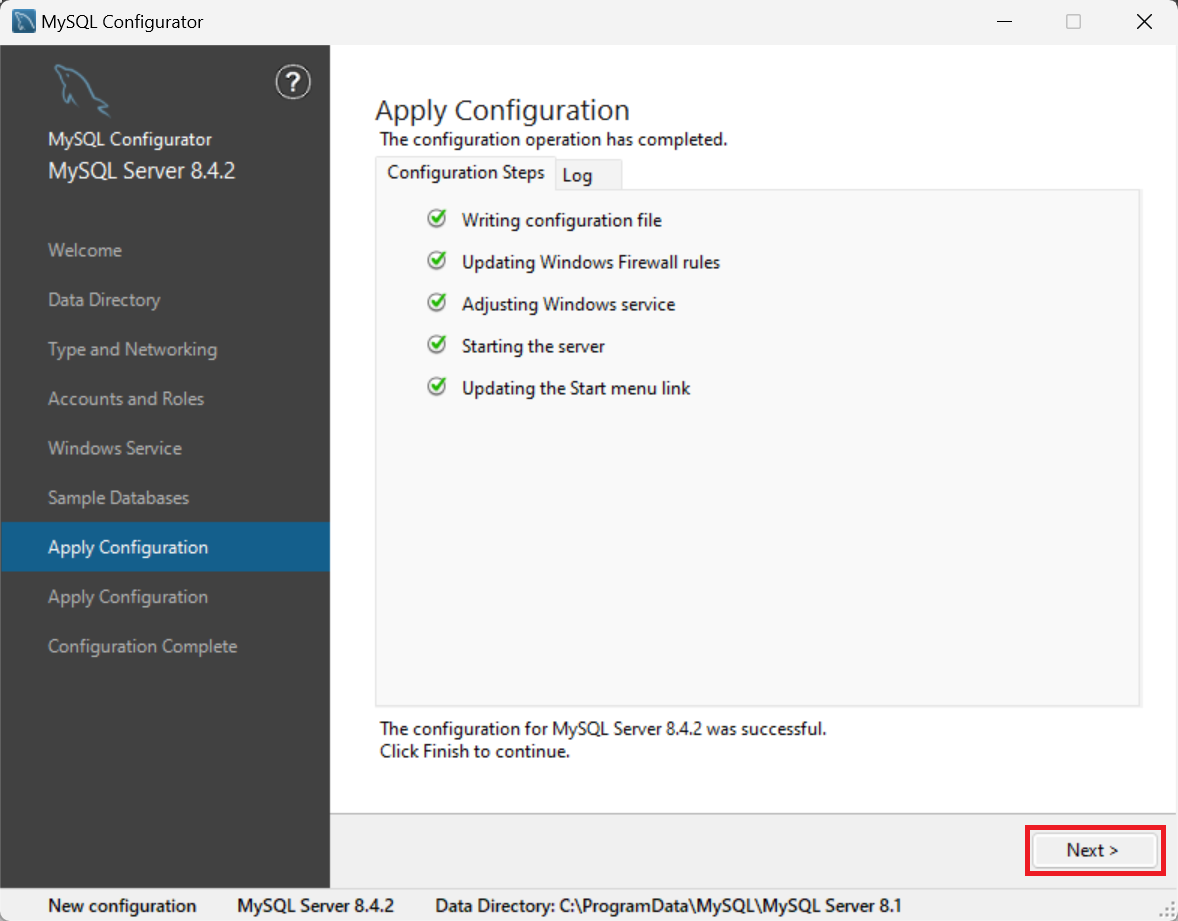1178x921 pixels.
Task: Click 'New configuration' in the status bar
Action: coord(122,906)
